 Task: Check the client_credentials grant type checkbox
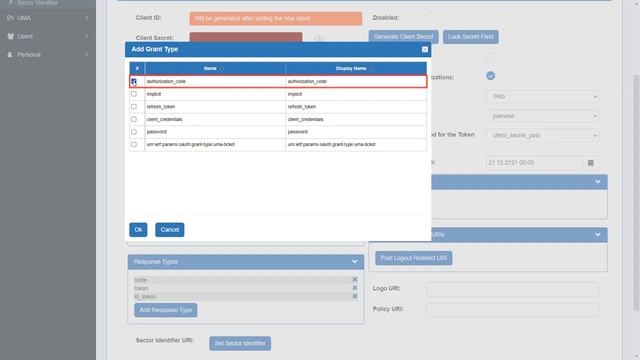point(134,119)
